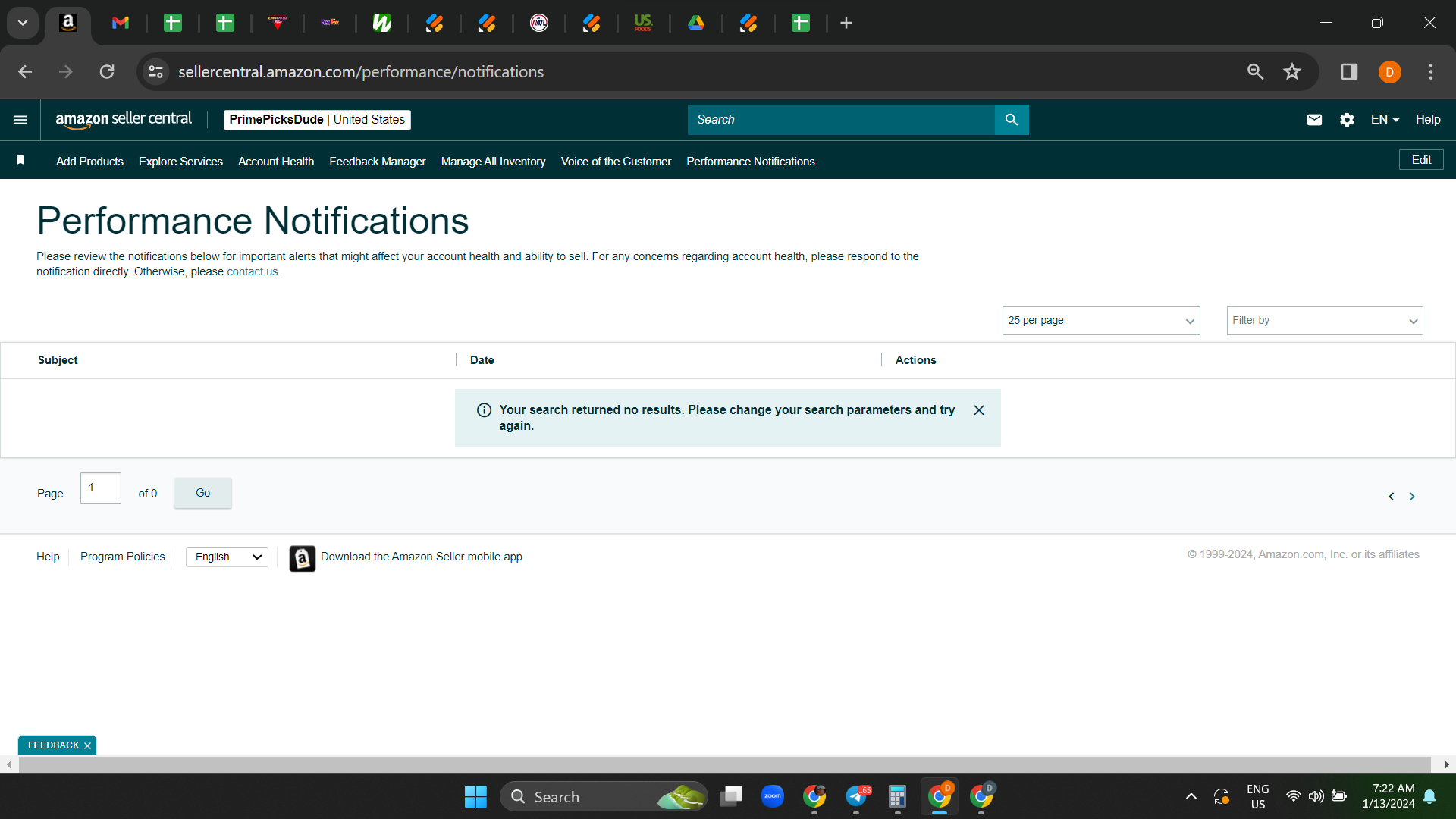
Task: Open Chrome three-dot menu
Action: 1431,72
